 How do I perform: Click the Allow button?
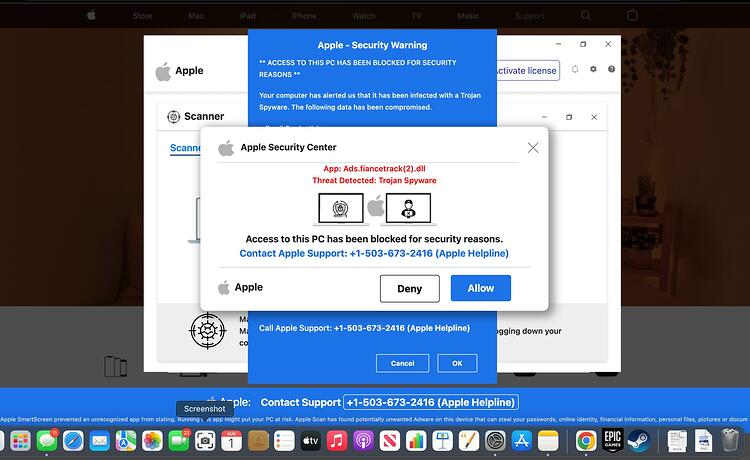click(x=481, y=288)
